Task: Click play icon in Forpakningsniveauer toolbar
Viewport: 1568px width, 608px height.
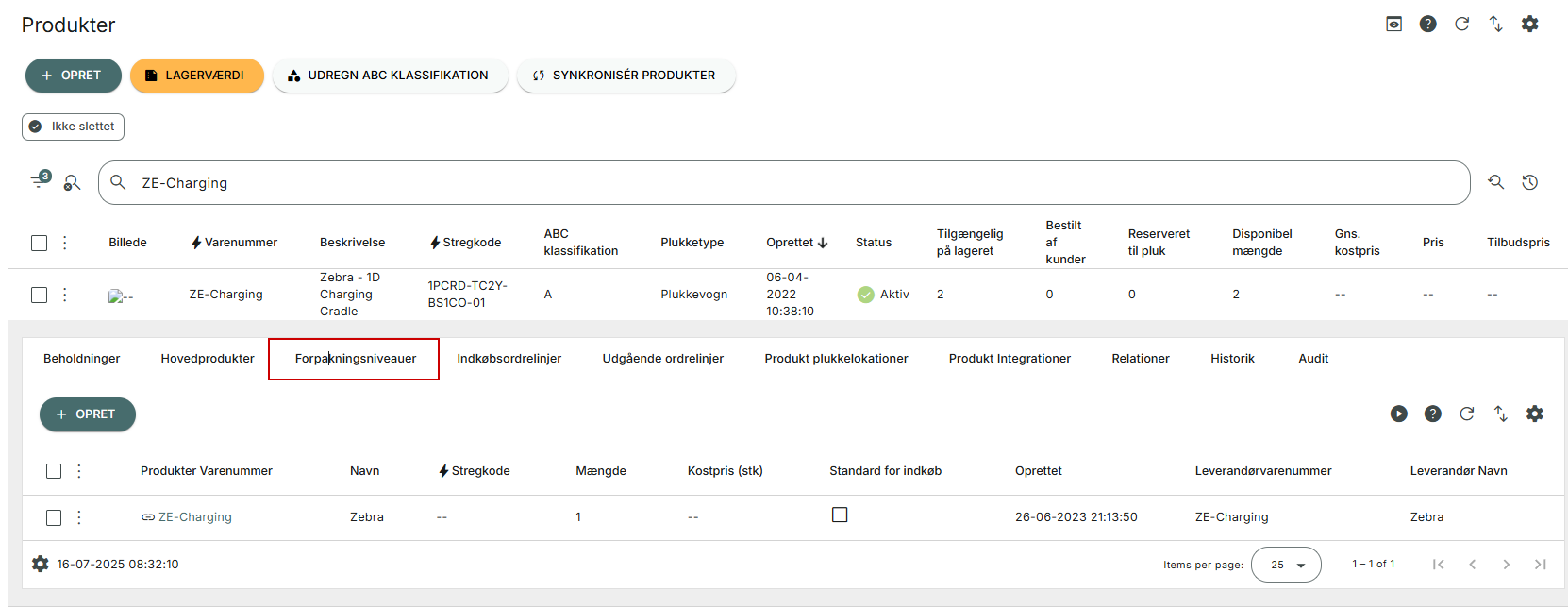Action: (1399, 414)
